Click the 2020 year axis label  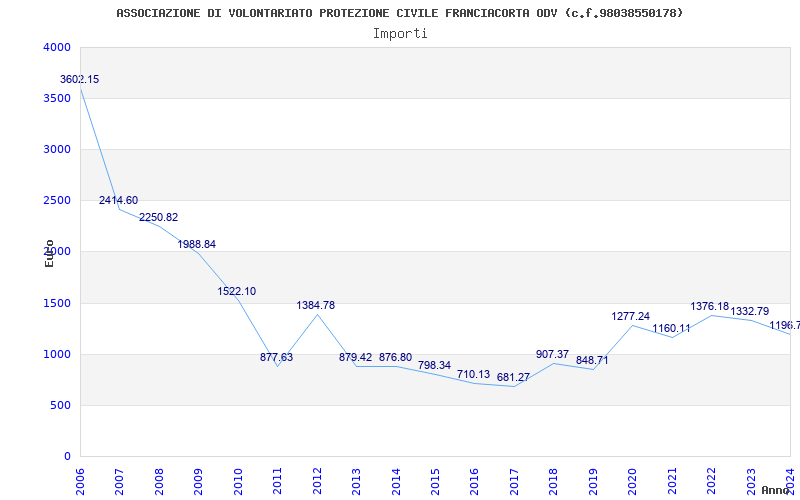point(633,479)
